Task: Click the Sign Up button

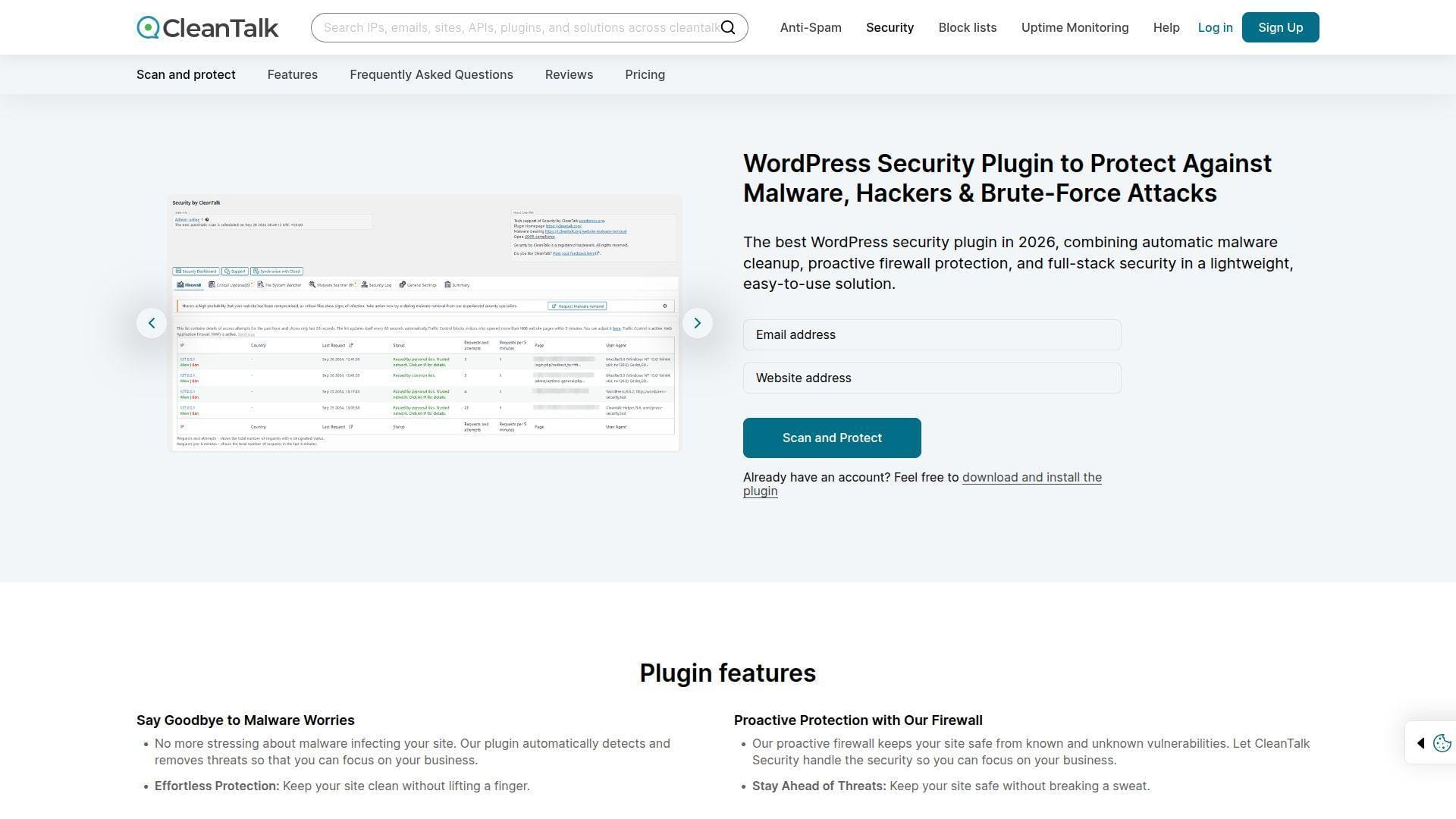Action: [1281, 27]
